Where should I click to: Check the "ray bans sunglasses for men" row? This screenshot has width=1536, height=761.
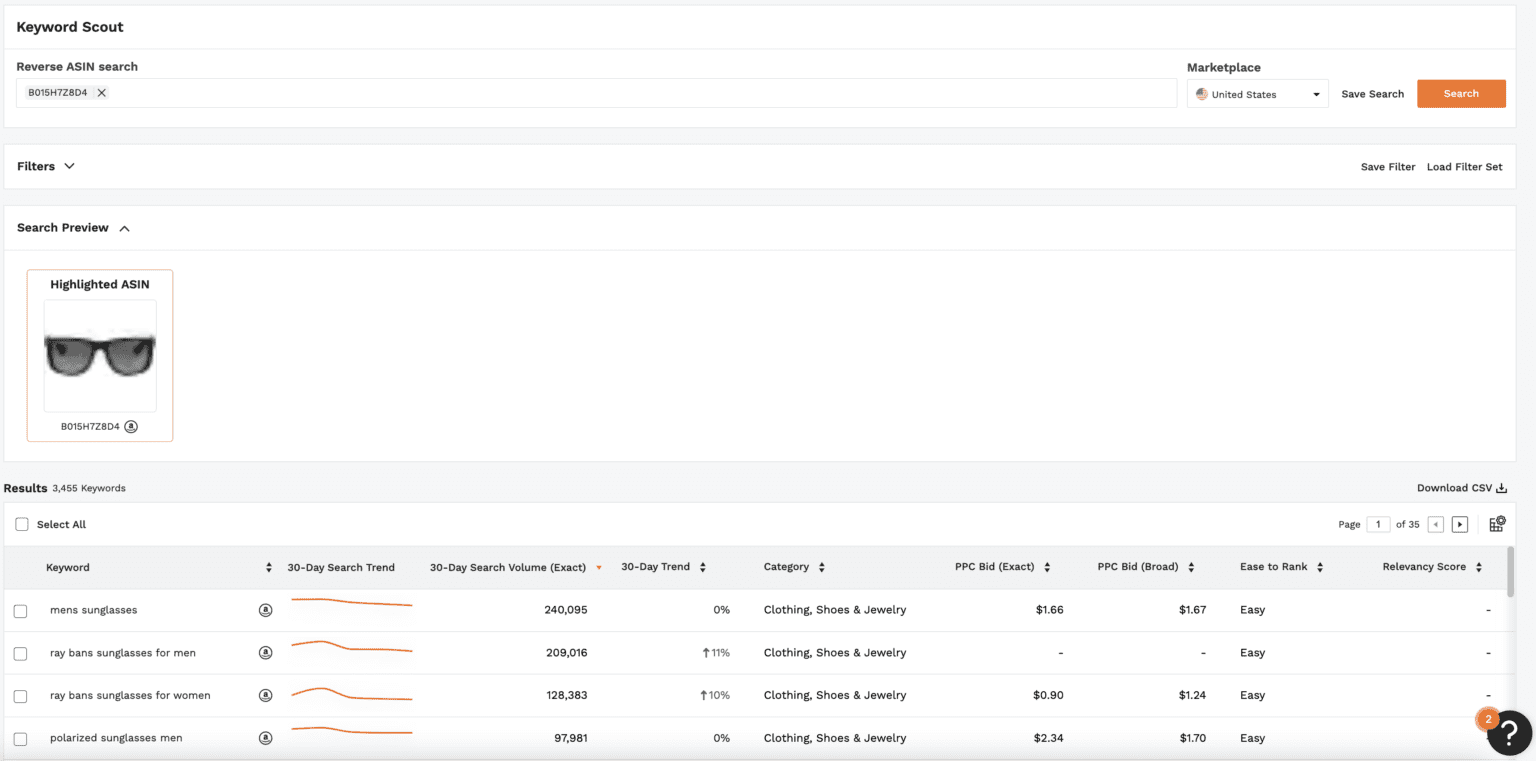[21, 652]
